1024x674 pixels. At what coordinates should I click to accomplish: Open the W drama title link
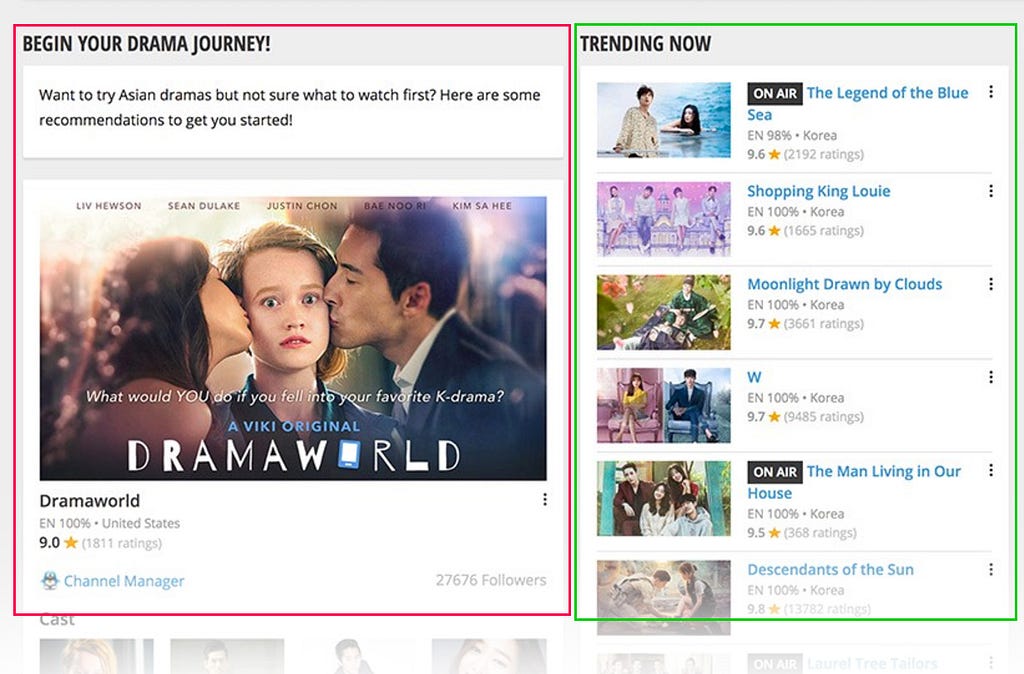[x=754, y=377]
